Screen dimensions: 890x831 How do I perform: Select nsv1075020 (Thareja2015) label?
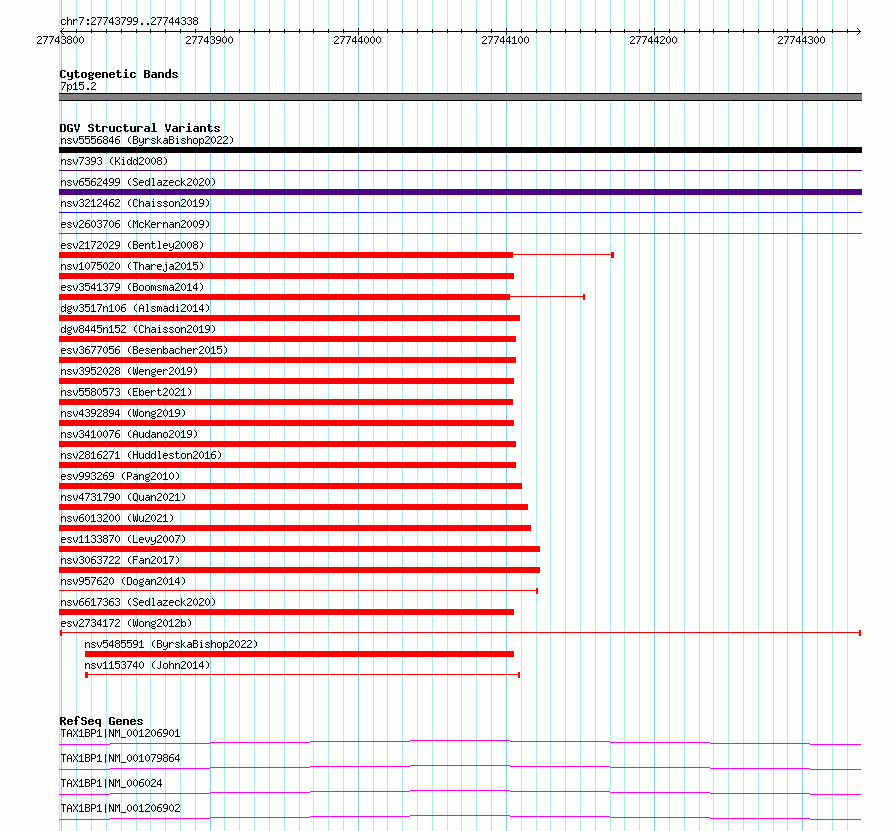132,266
